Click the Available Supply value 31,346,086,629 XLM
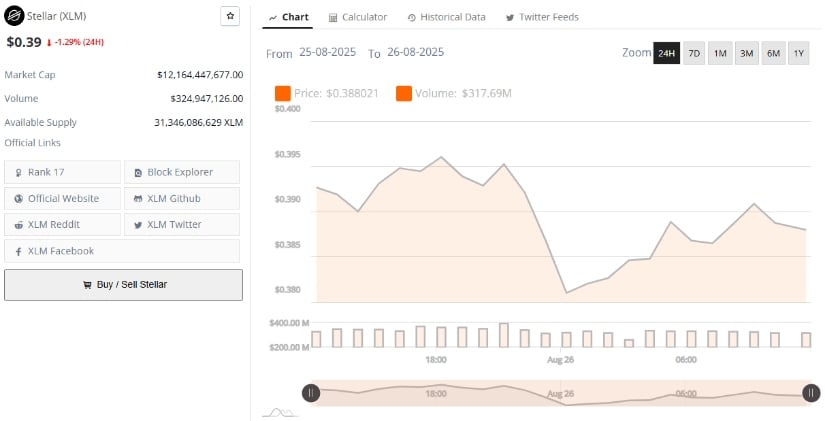 [198, 123]
